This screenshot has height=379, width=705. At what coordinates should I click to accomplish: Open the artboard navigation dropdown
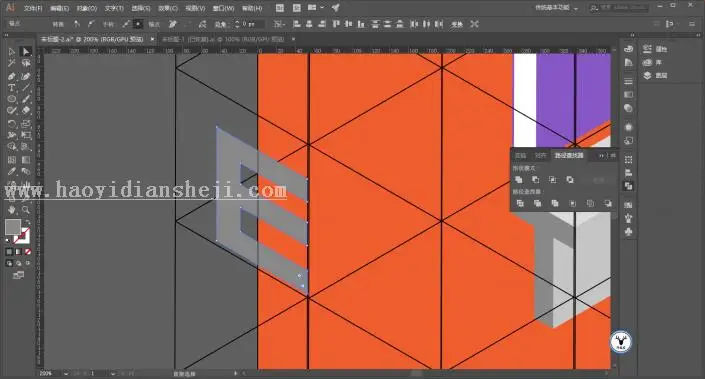tap(113, 374)
